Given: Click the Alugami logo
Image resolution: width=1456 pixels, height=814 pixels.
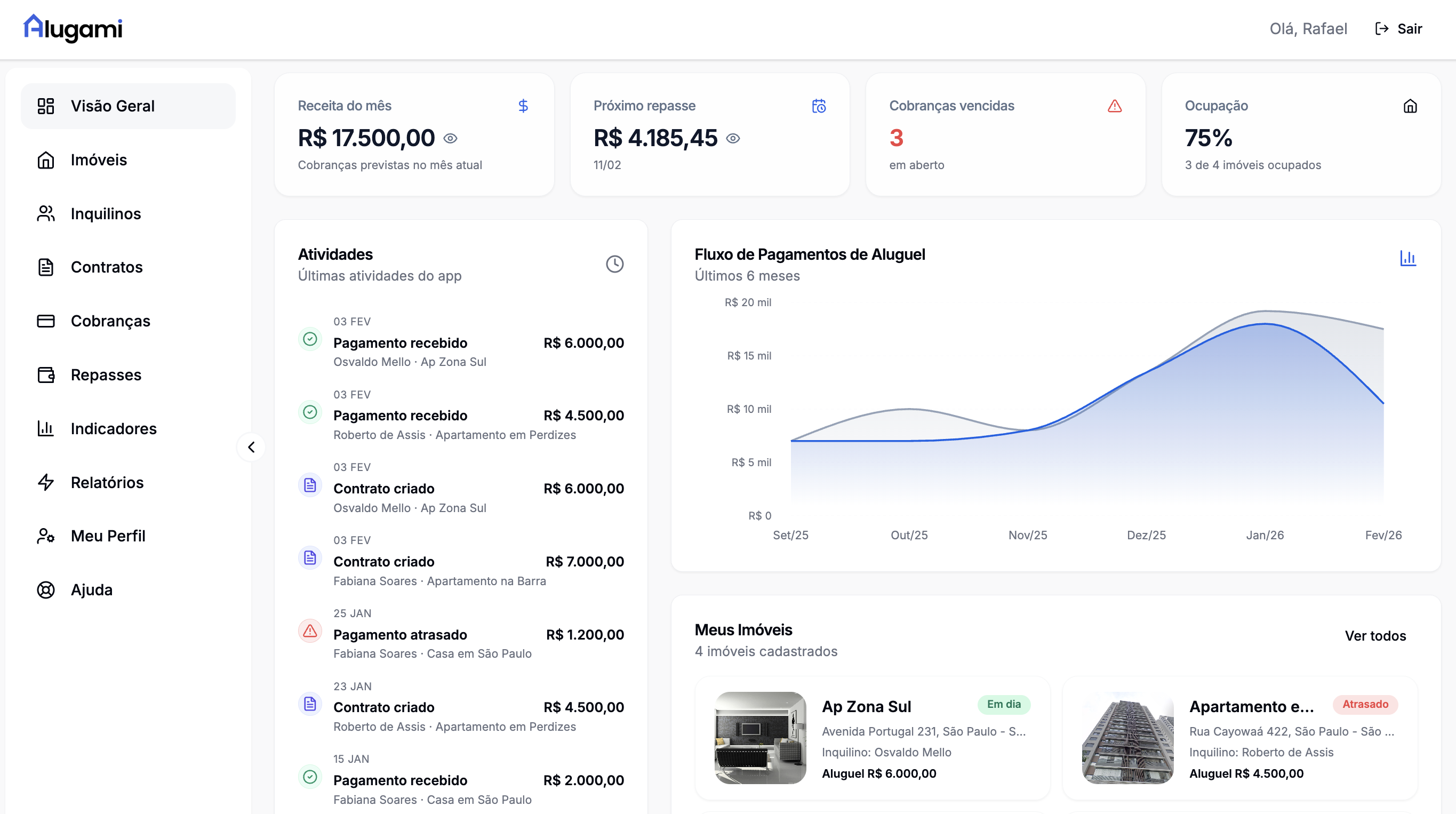Looking at the screenshot, I should 73,28.
